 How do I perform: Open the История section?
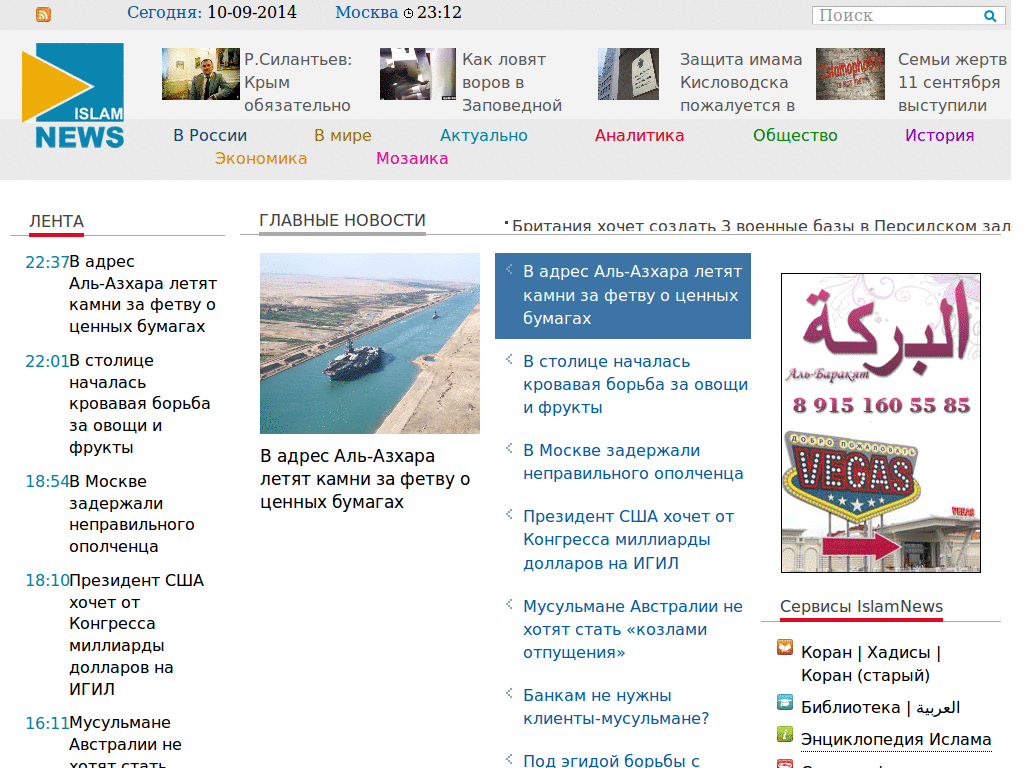pyautogui.click(x=939, y=134)
